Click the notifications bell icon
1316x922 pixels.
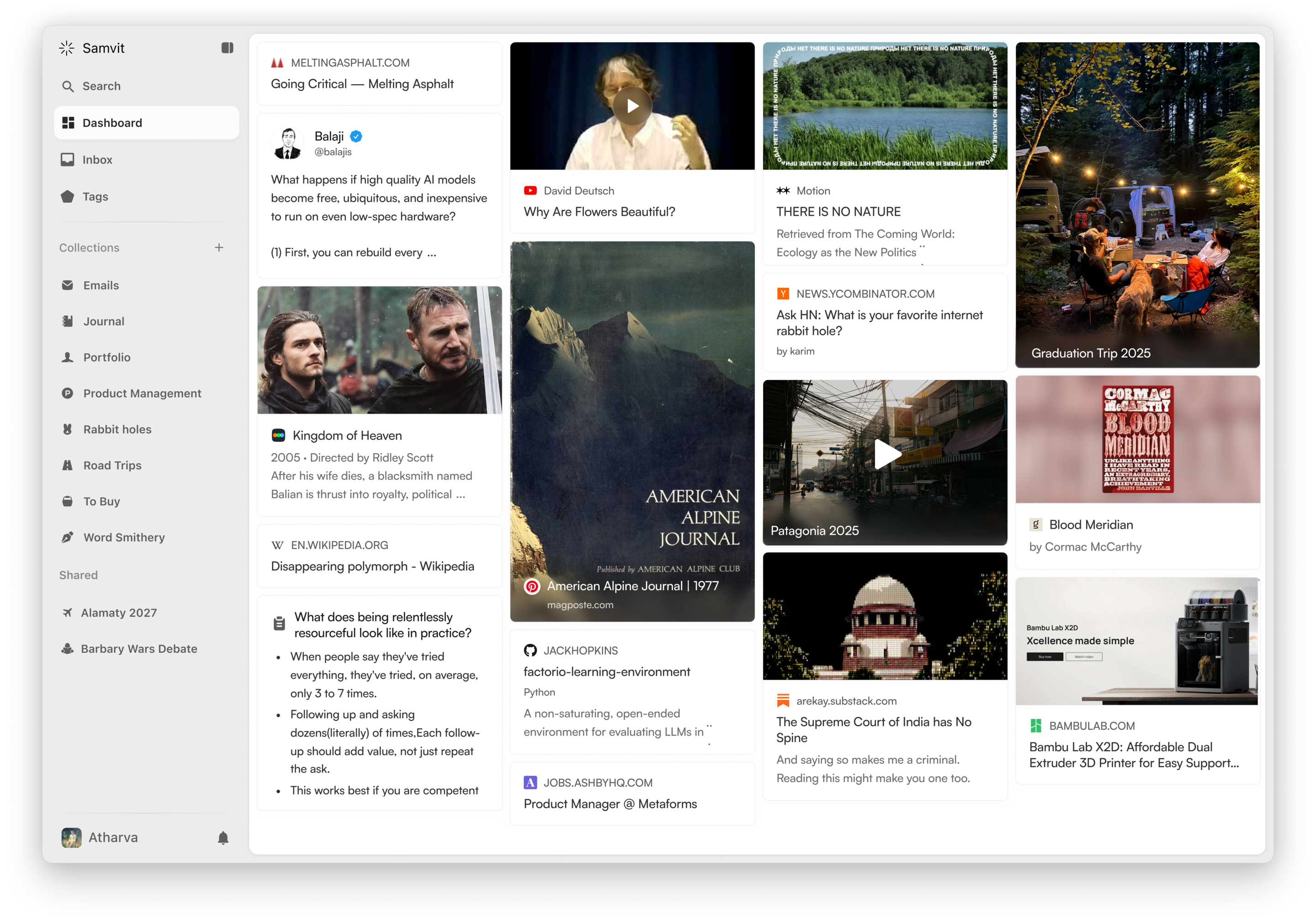click(223, 838)
